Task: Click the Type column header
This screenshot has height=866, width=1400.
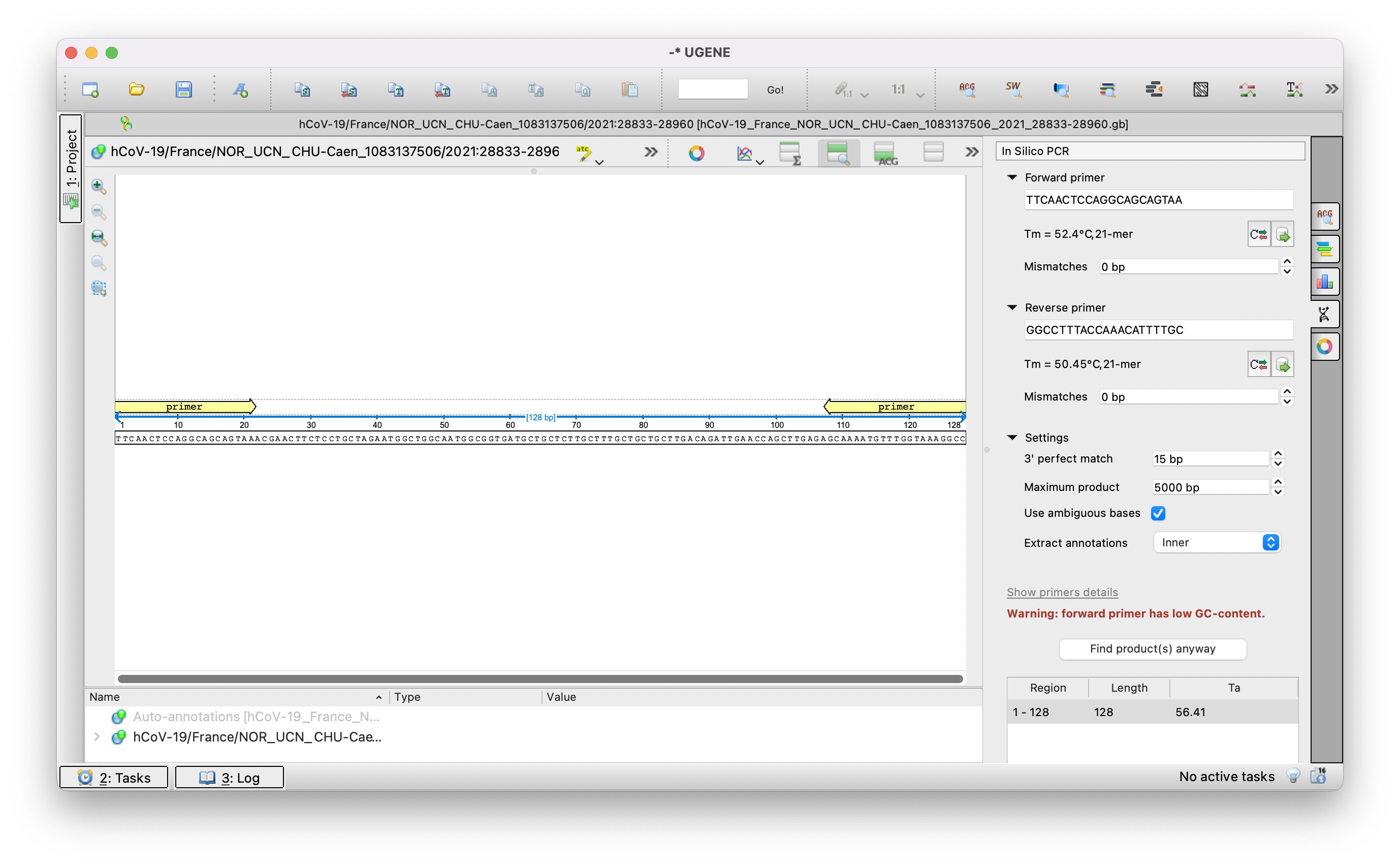Action: click(x=466, y=696)
